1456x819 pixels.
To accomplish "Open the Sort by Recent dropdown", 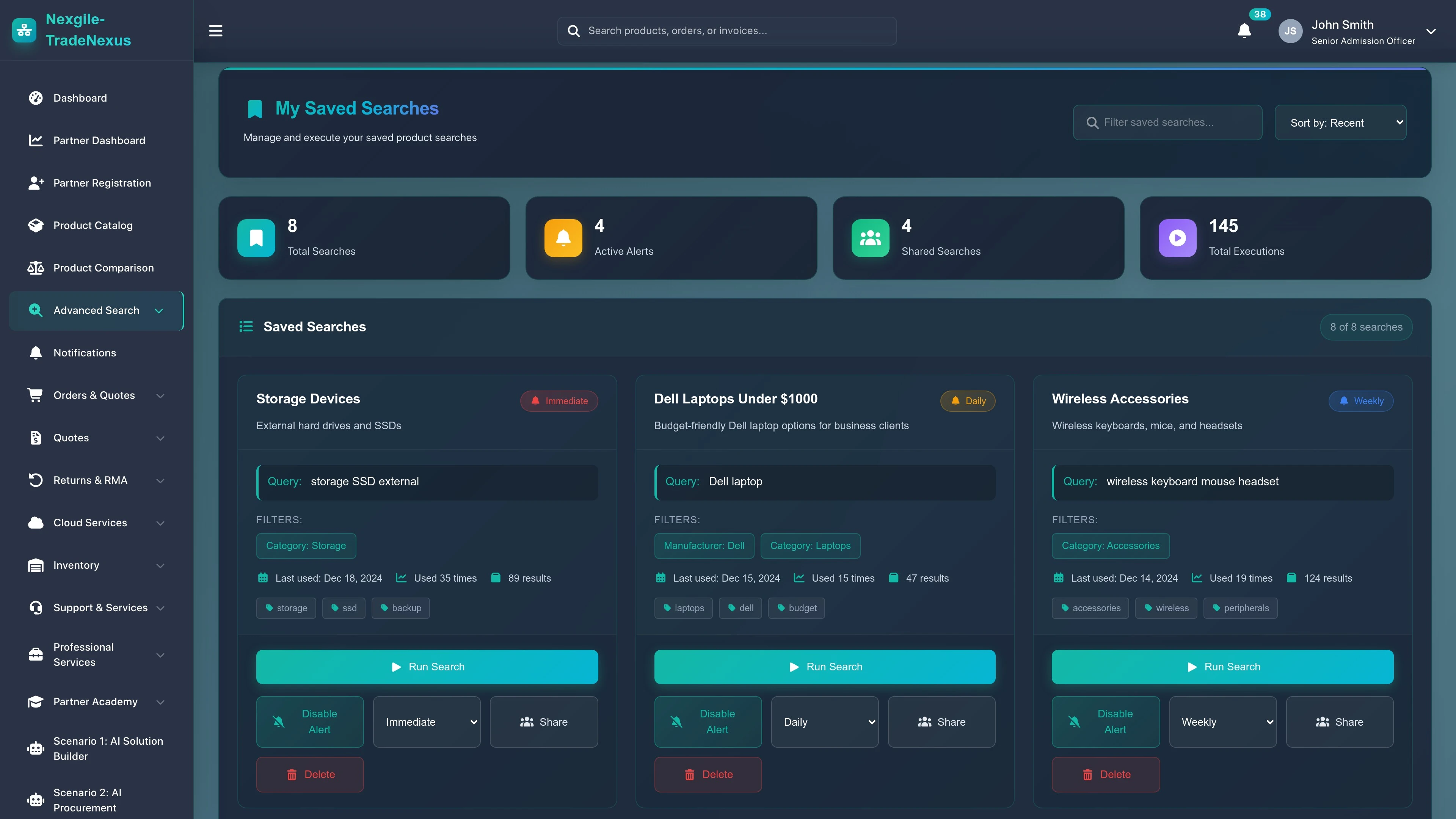I will (1341, 122).
